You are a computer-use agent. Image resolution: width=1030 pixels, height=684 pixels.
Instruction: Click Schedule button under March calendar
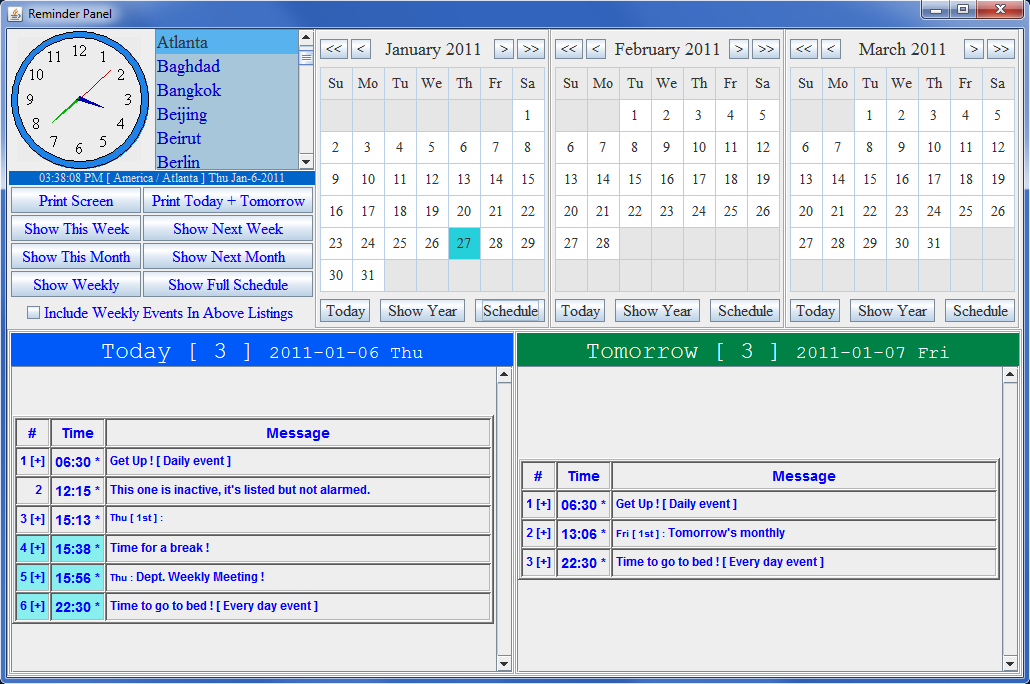pos(979,311)
